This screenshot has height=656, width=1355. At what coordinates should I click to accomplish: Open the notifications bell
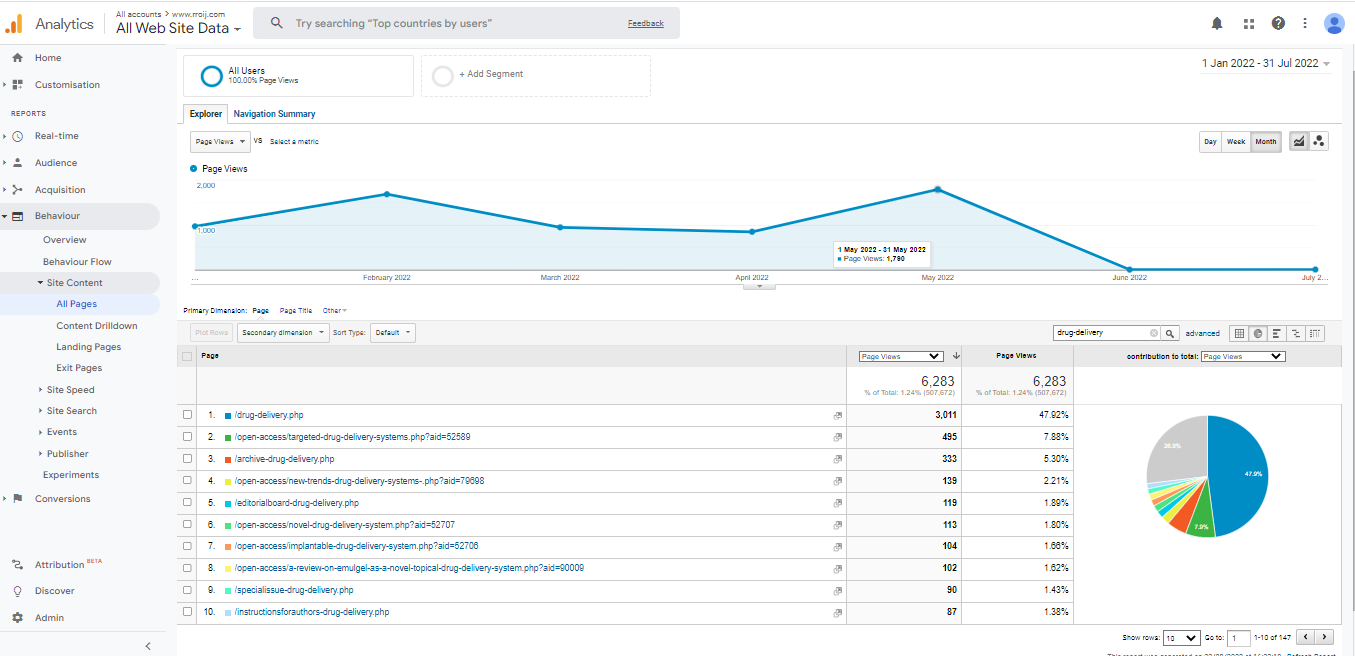[x=1217, y=23]
